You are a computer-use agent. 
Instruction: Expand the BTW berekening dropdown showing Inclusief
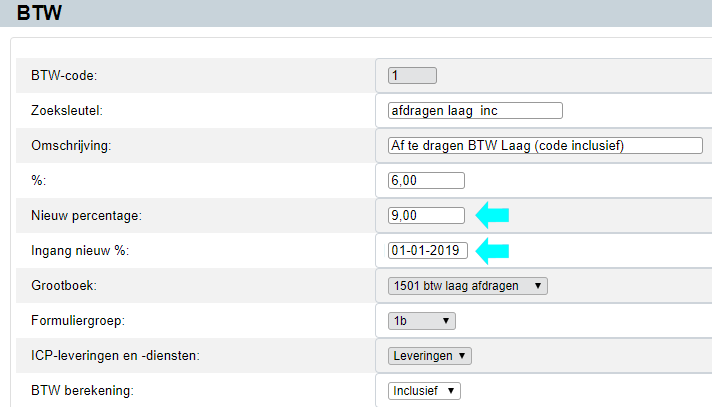pyautogui.click(x=425, y=390)
